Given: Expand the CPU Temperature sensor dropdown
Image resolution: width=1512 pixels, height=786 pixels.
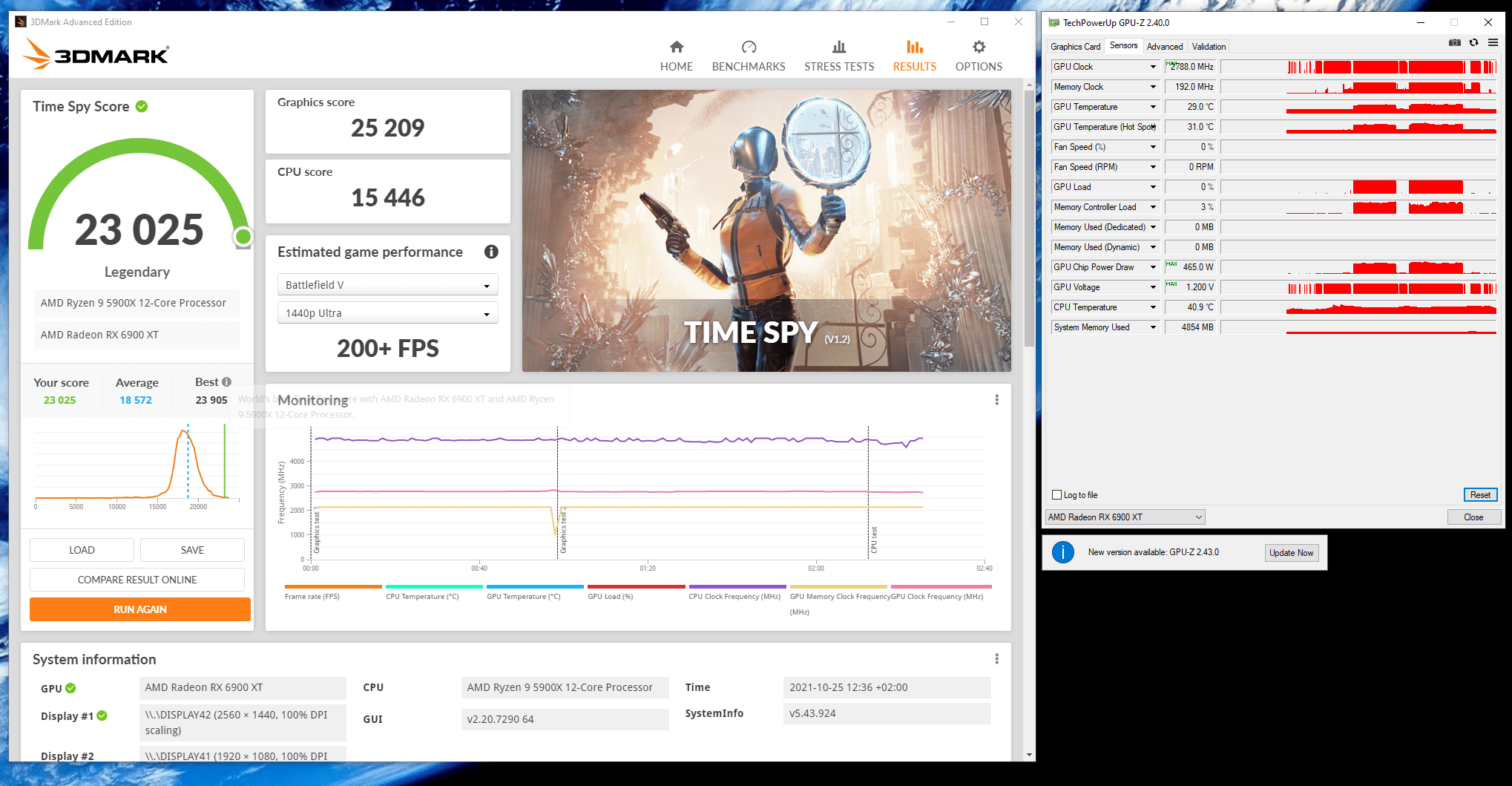Looking at the screenshot, I should click(x=1153, y=307).
